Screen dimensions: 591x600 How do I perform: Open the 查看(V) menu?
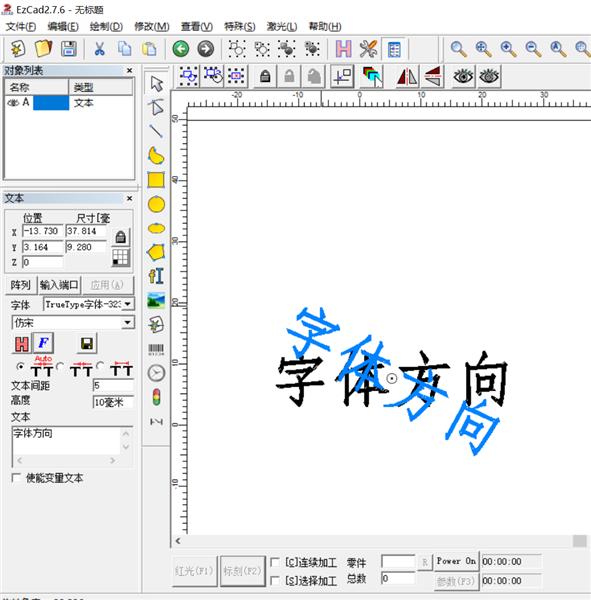[197, 27]
